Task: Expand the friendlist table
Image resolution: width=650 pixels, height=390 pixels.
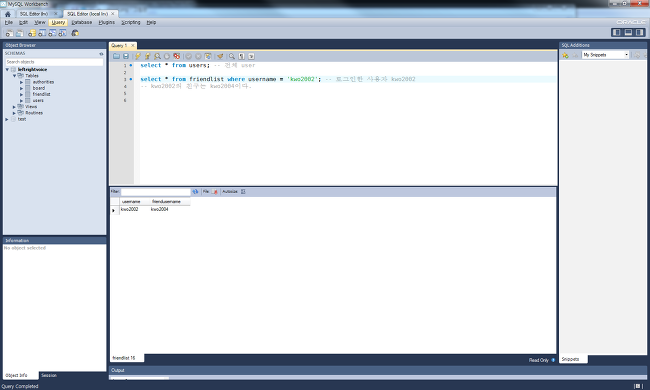Action: click(x=22, y=94)
